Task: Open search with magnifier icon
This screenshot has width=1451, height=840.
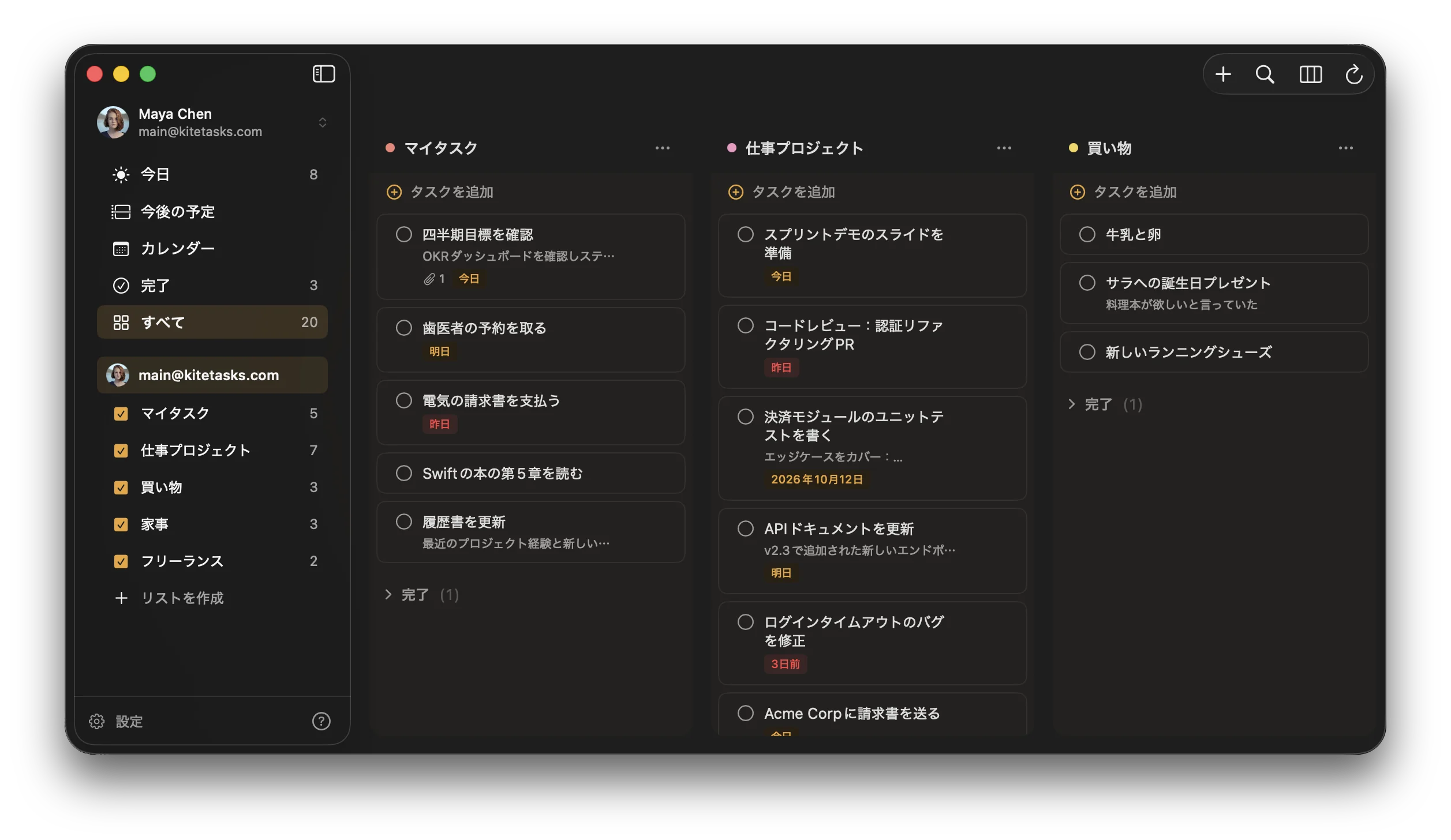Action: [x=1265, y=74]
